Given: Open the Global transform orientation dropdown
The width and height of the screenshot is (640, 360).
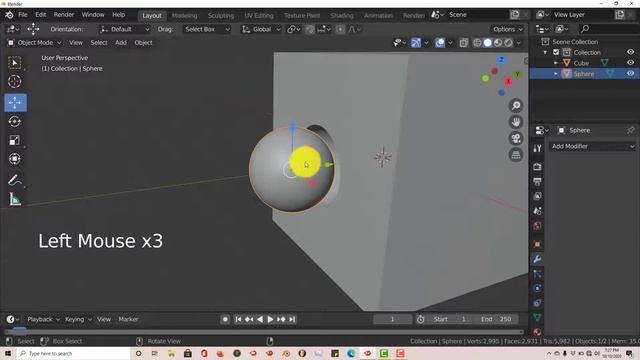Looking at the screenshot, I should (x=261, y=29).
